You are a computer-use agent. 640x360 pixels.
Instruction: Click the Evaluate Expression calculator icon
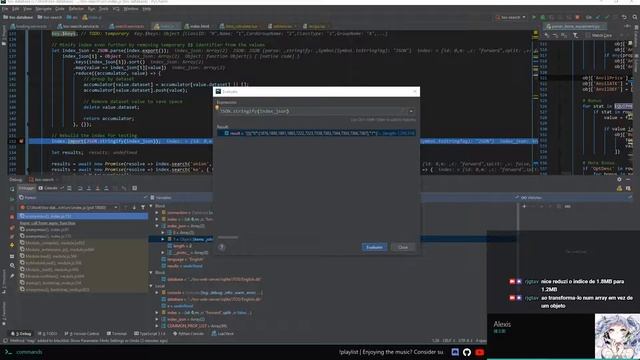[134, 188]
